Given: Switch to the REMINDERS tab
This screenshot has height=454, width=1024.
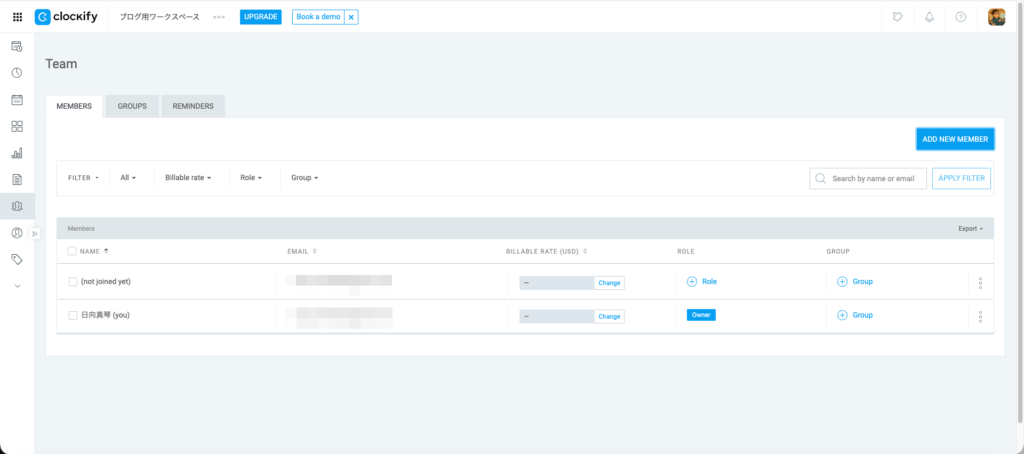Looking at the screenshot, I should tap(193, 106).
